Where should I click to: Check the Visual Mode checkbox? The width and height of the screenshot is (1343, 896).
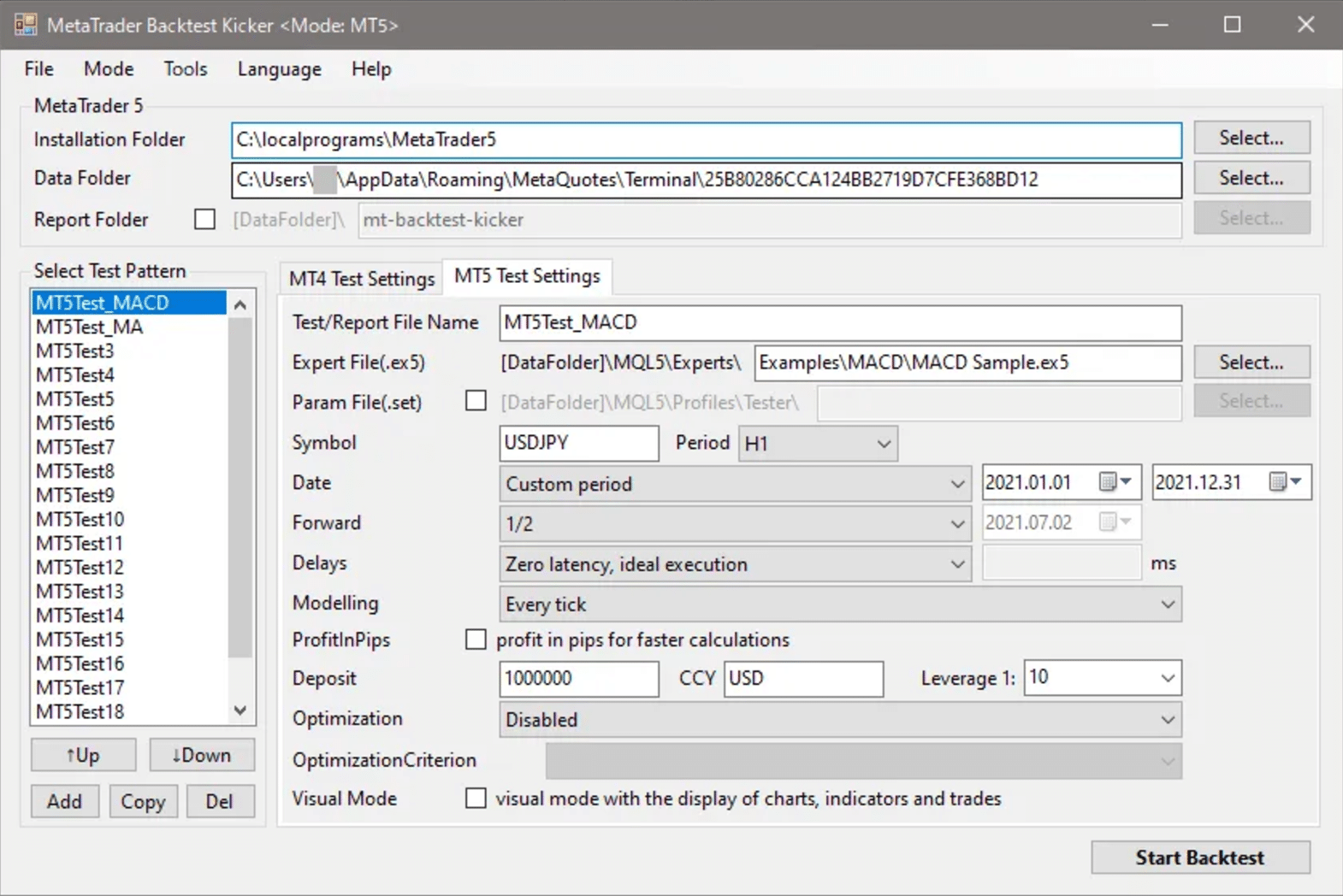[476, 799]
